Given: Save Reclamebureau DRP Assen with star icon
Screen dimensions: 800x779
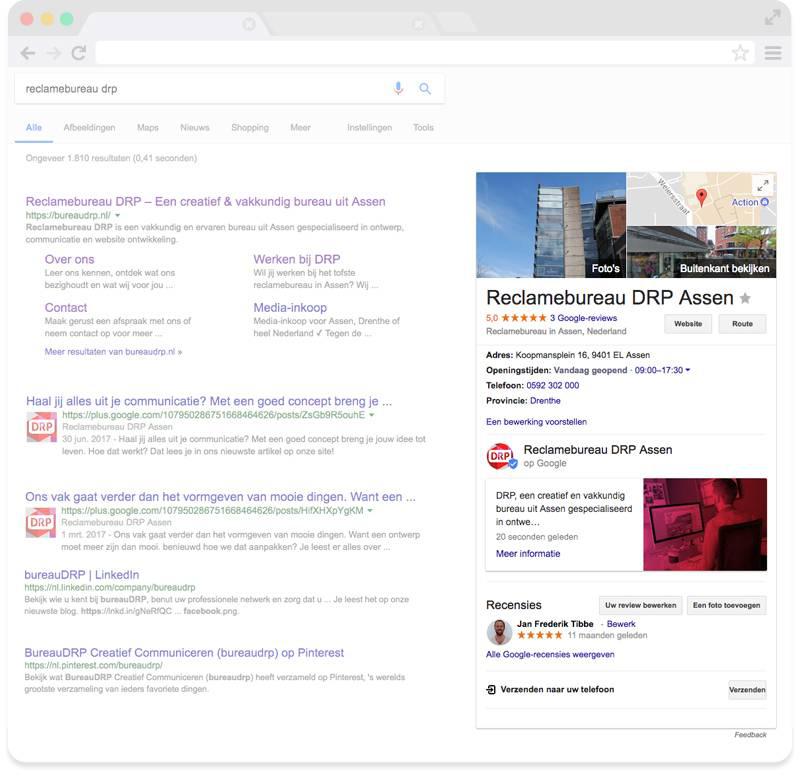Looking at the screenshot, I should [x=745, y=298].
